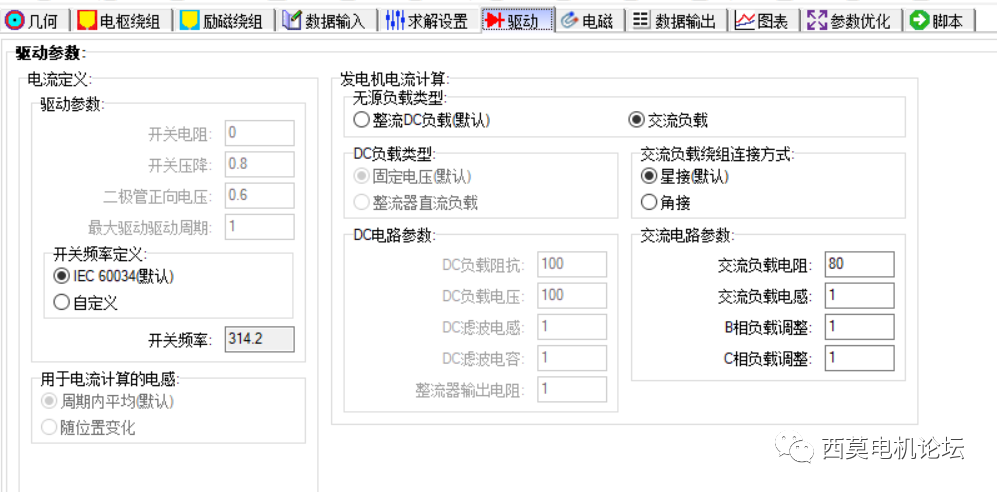Select IEC 60034(默认) switching frequency option
Viewport: 997px width, 492px height.
[x=114, y=277]
